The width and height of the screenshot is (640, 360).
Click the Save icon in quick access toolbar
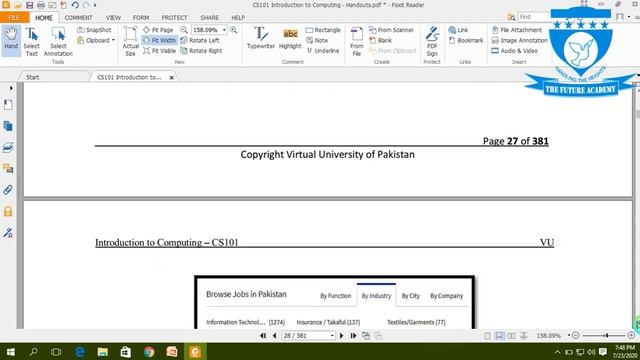pyautogui.click(x=29, y=5)
